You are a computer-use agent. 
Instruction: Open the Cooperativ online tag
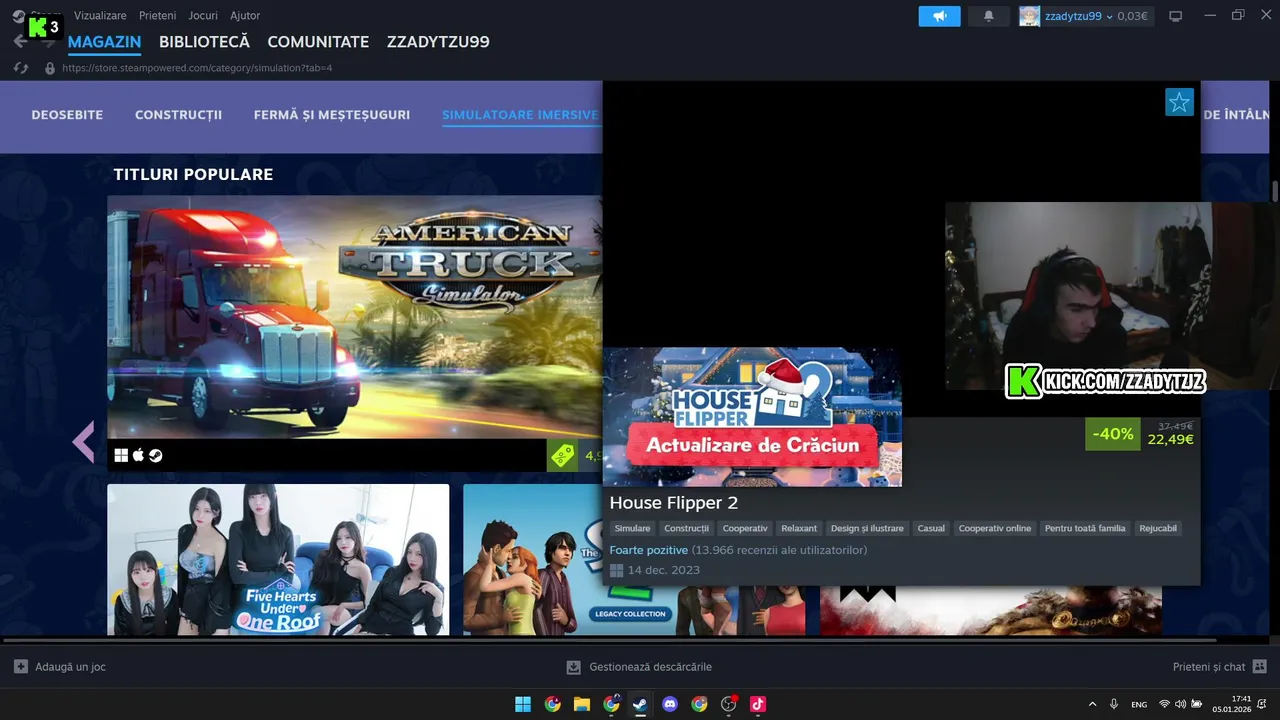[995, 528]
